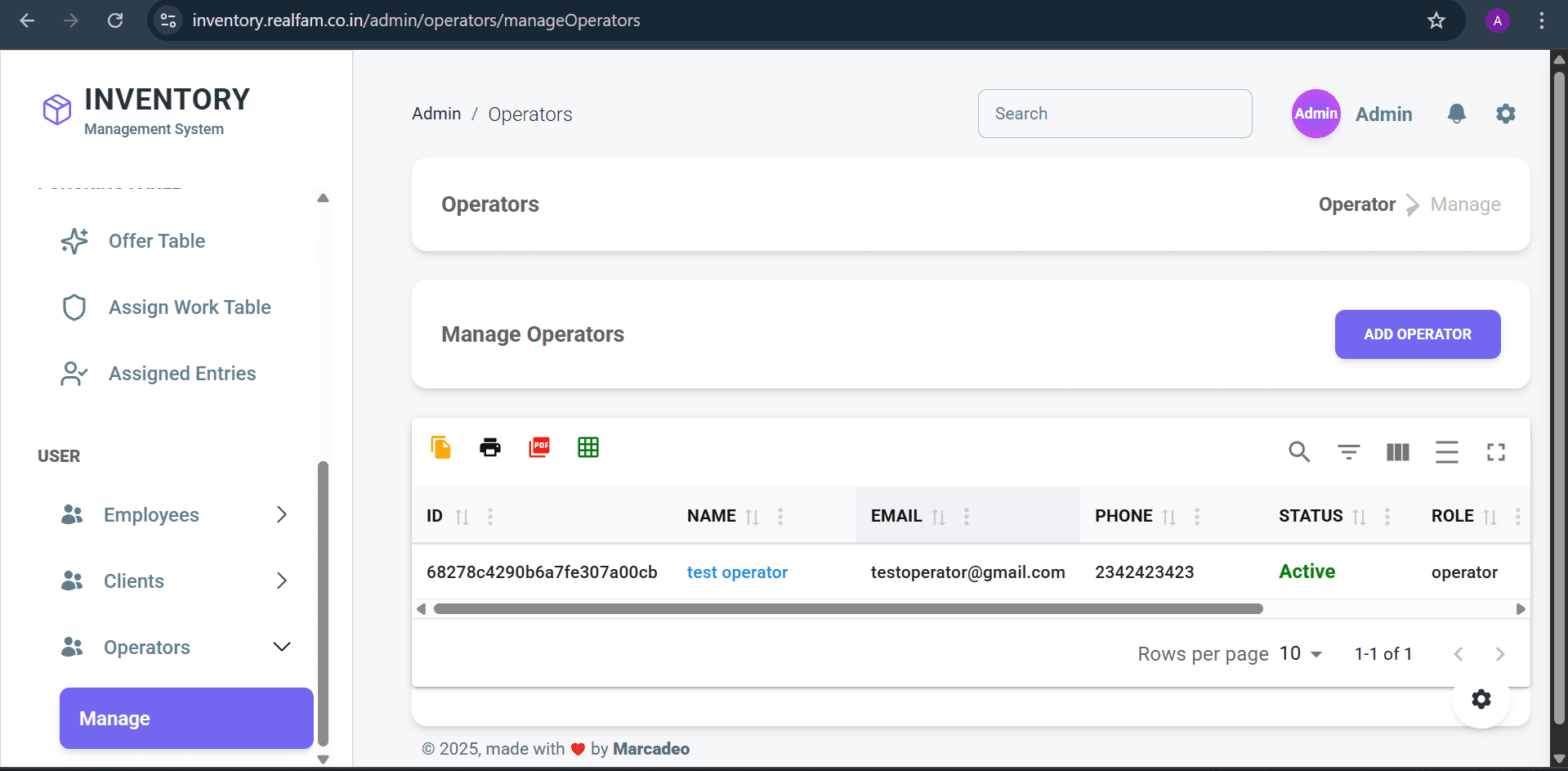This screenshot has height=771, width=1568.
Task: Open the test operator link
Action: [x=737, y=572]
